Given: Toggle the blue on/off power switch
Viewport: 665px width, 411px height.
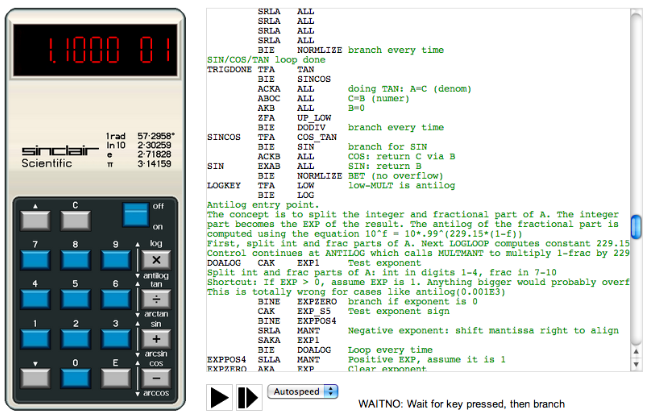Looking at the screenshot, I should point(136,215).
